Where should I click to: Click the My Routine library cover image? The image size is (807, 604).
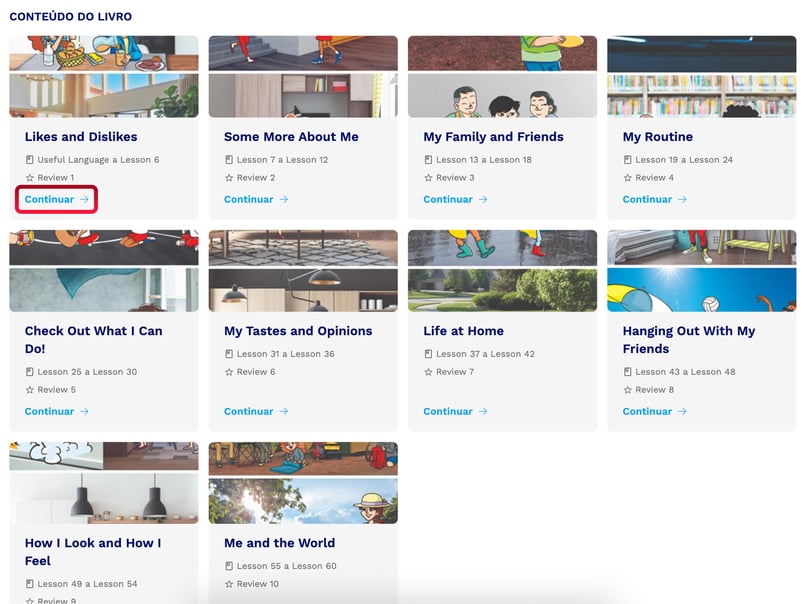tap(701, 77)
